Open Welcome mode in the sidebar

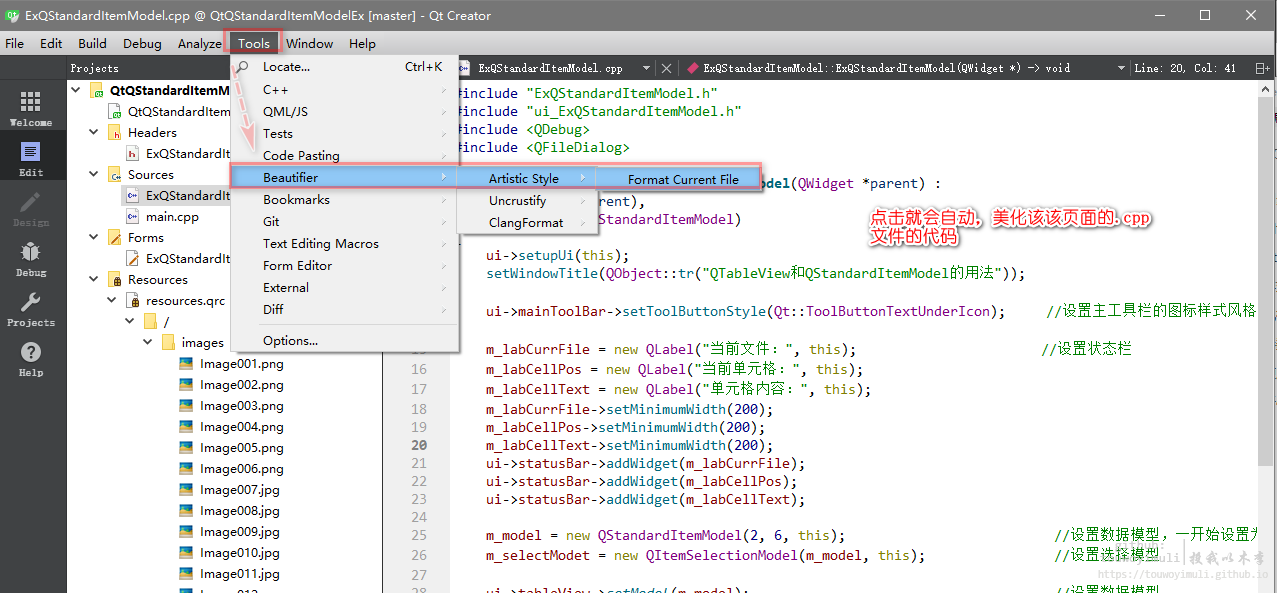[31, 108]
